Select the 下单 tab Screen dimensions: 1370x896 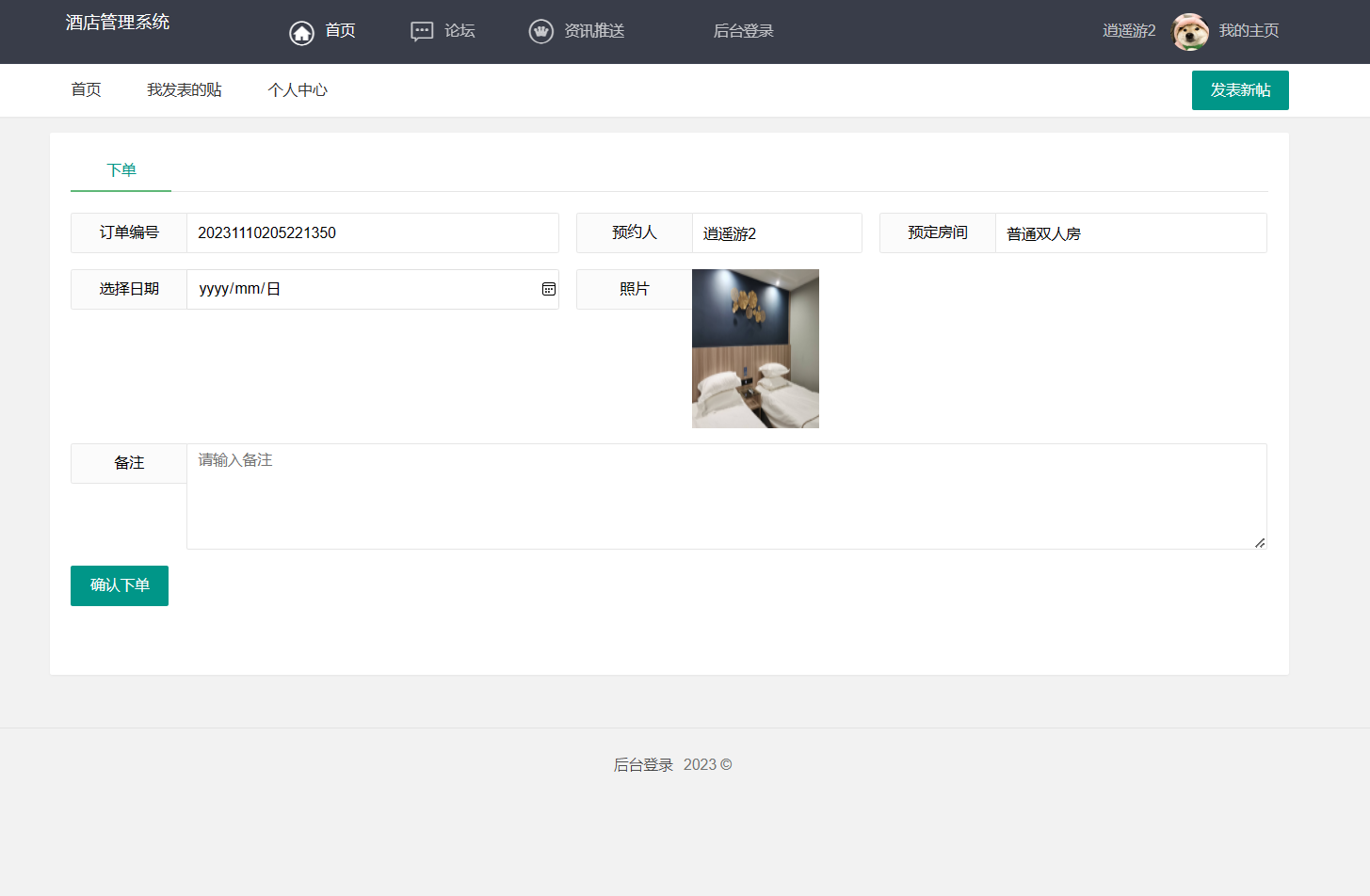121,170
